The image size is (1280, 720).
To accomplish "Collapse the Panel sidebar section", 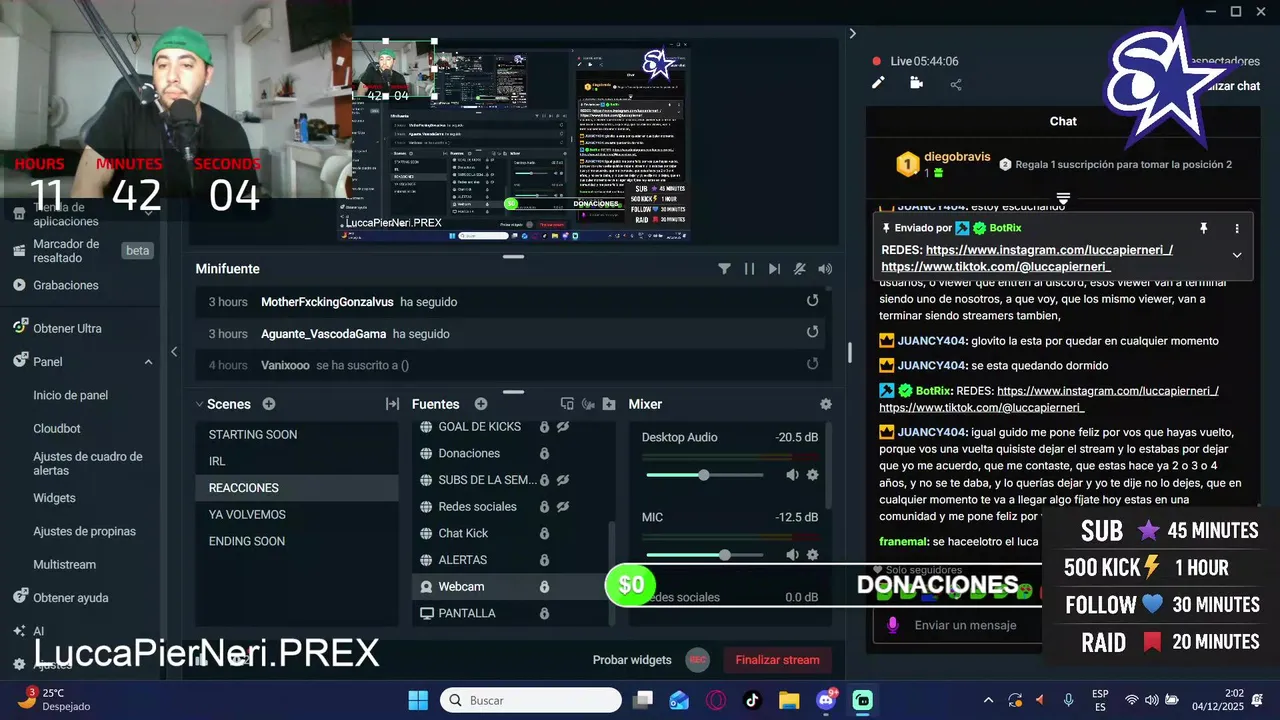I will (148, 361).
